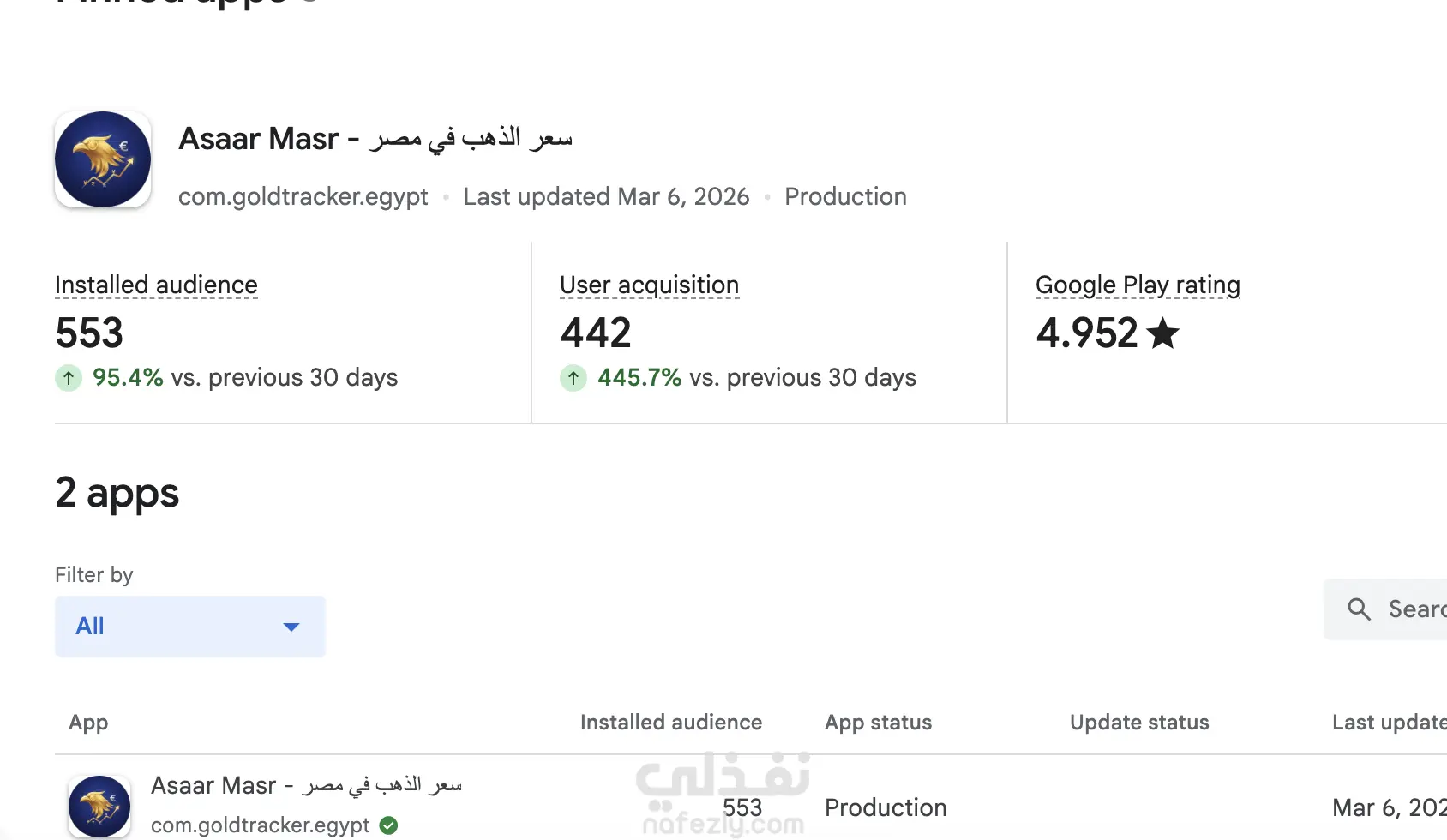Select the 95.4% vs. previous 30 days text

(x=245, y=378)
